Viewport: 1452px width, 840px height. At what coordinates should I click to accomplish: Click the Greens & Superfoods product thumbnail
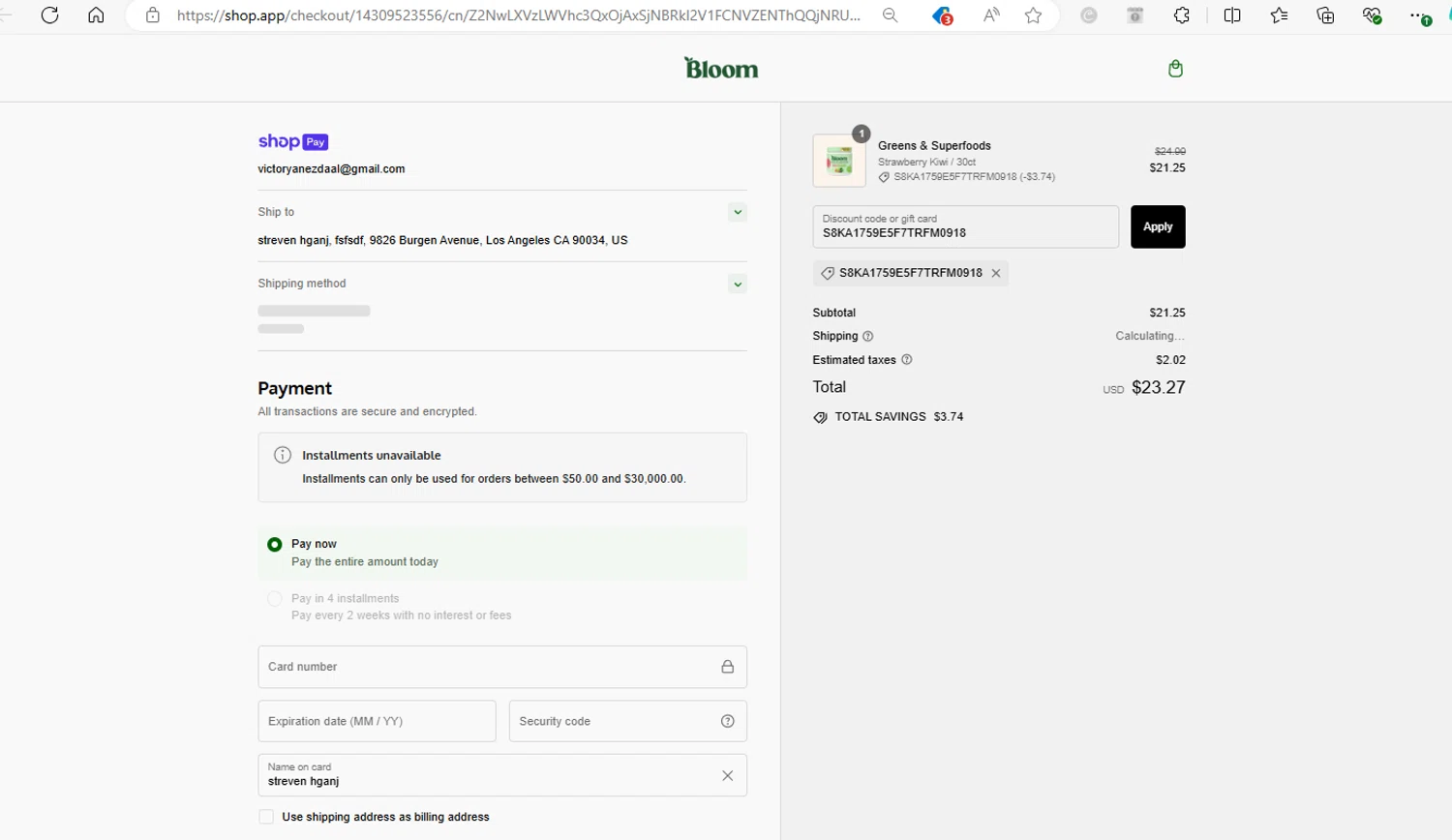point(839,160)
